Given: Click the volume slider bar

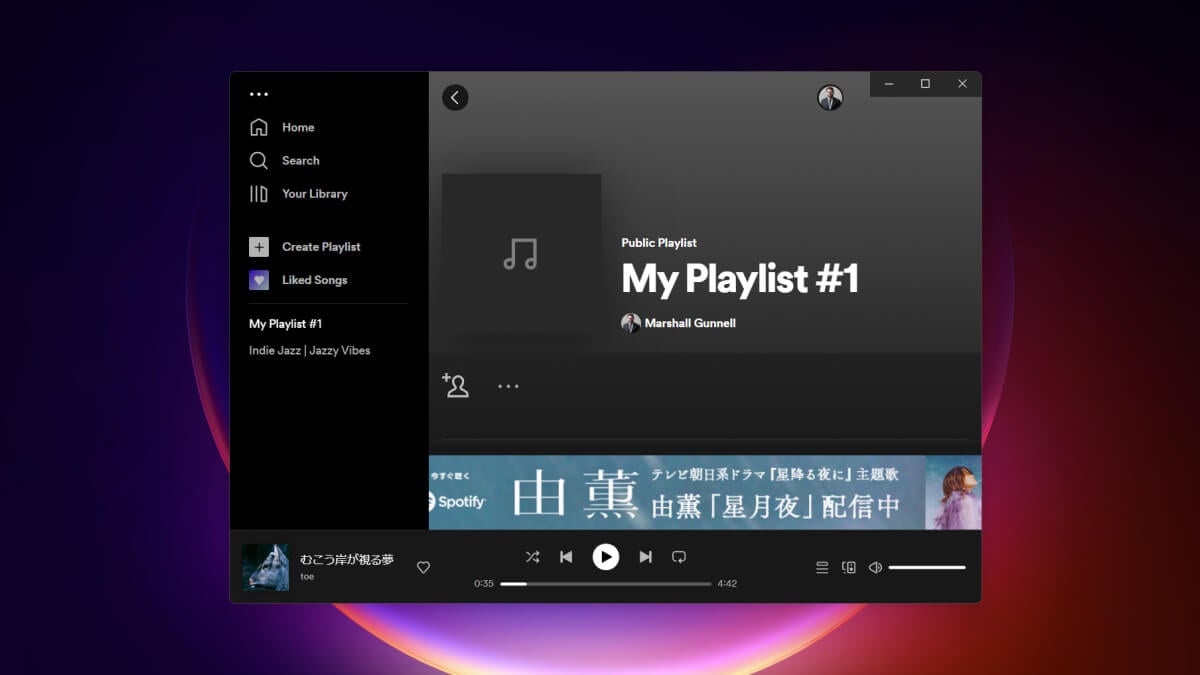Looking at the screenshot, I should coord(926,568).
